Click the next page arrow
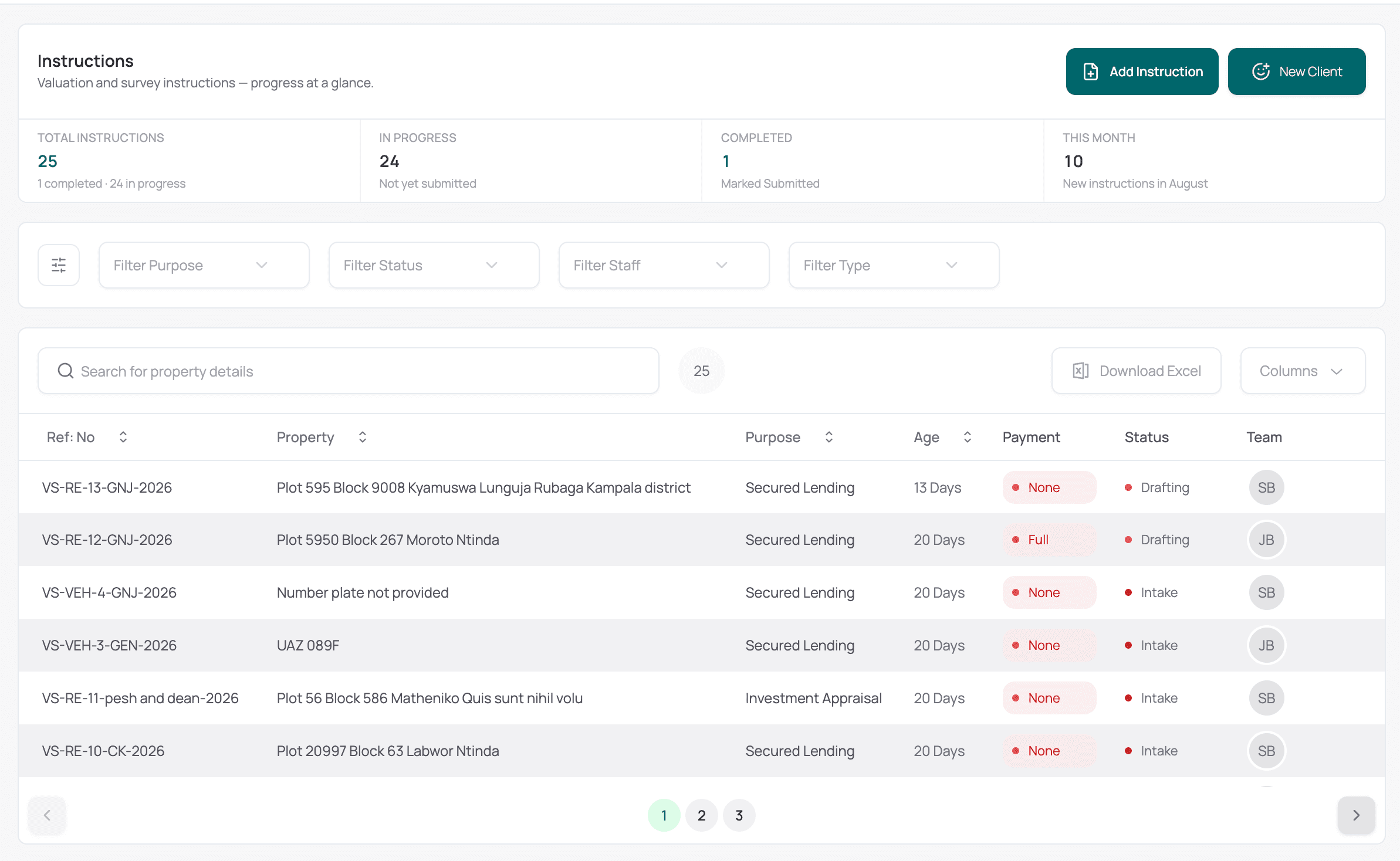The width and height of the screenshot is (1400, 861). pyautogui.click(x=1357, y=815)
